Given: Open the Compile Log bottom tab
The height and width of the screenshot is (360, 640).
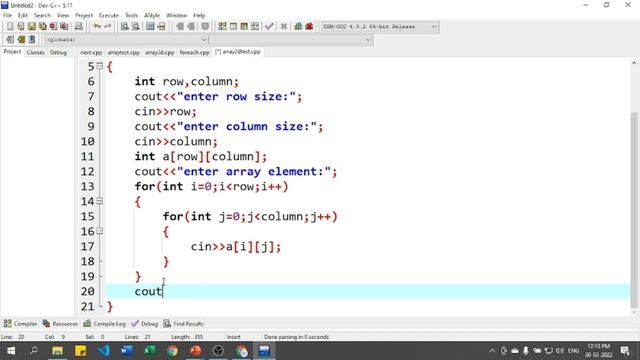Looking at the screenshot, I should [104, 324].
